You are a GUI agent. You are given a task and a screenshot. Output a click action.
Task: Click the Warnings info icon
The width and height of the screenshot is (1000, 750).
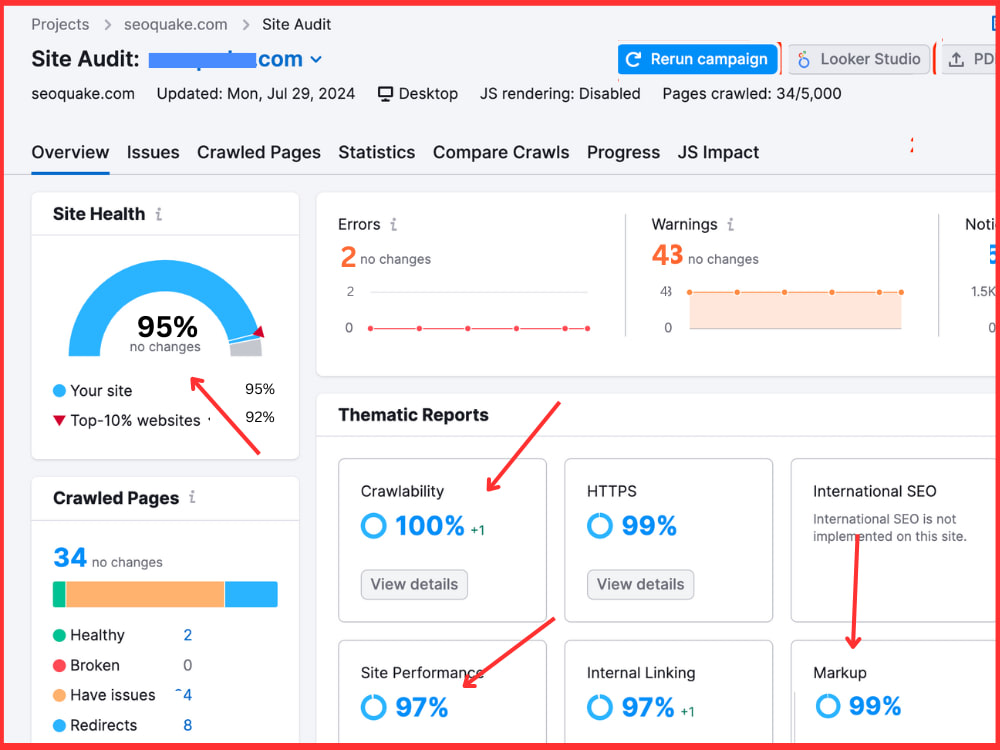pyautogui.click(x=730, y=224)
